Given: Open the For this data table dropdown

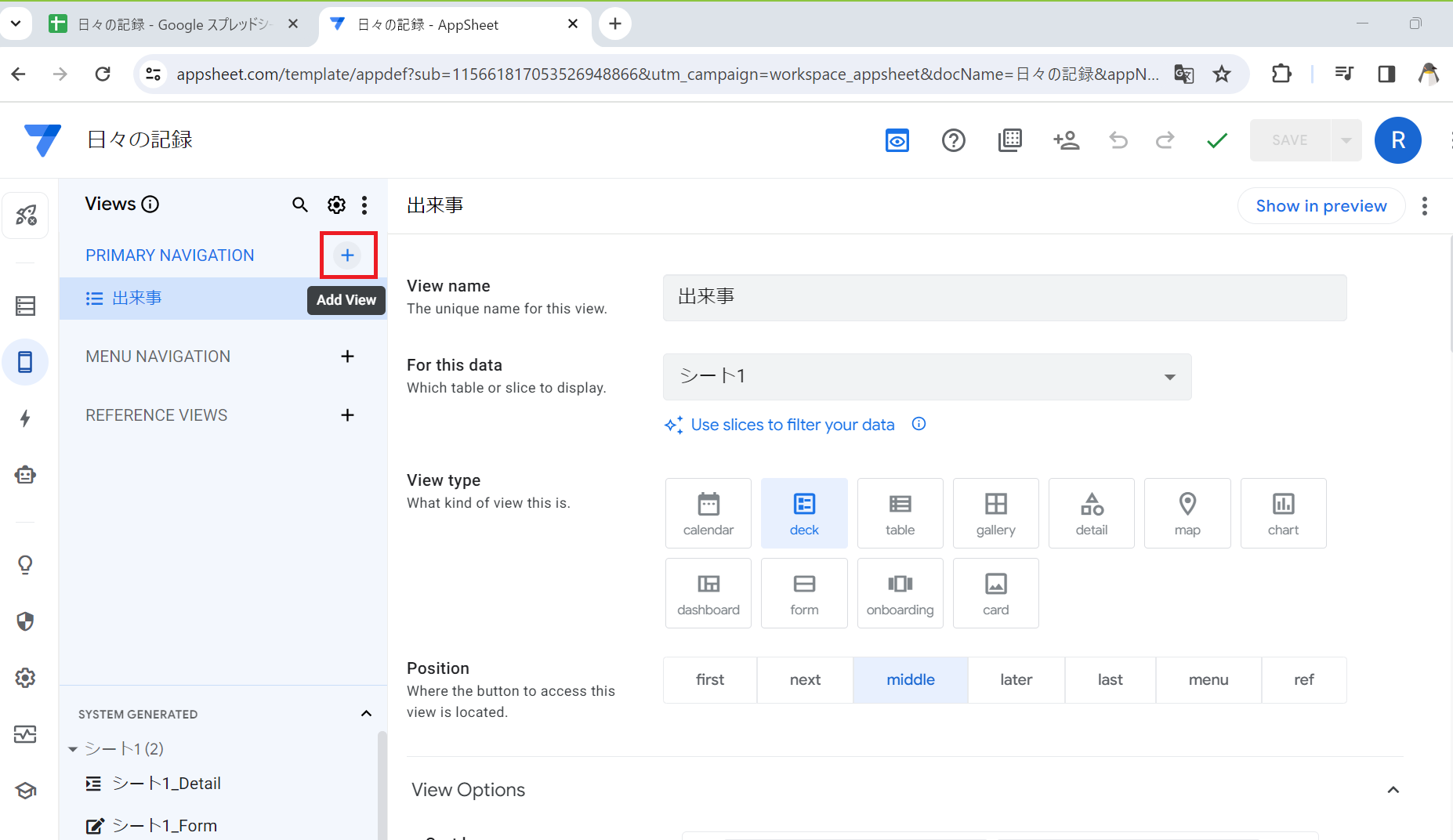Looking at the screenshot, I should (927, 377).
